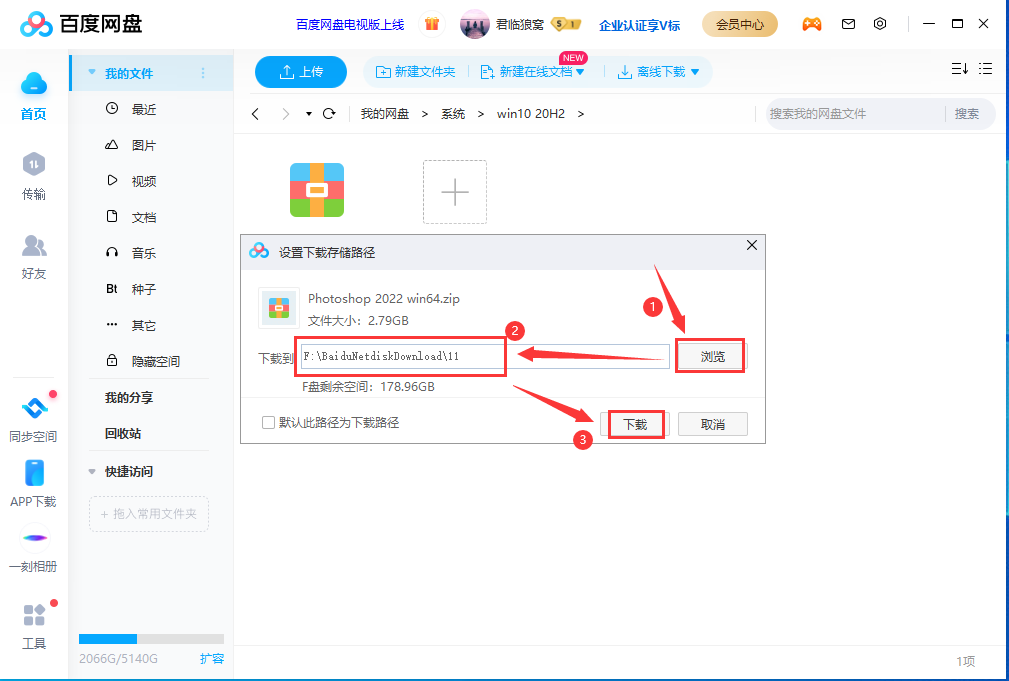
Task: Open 我的分享 page
Action: [129, 398]
